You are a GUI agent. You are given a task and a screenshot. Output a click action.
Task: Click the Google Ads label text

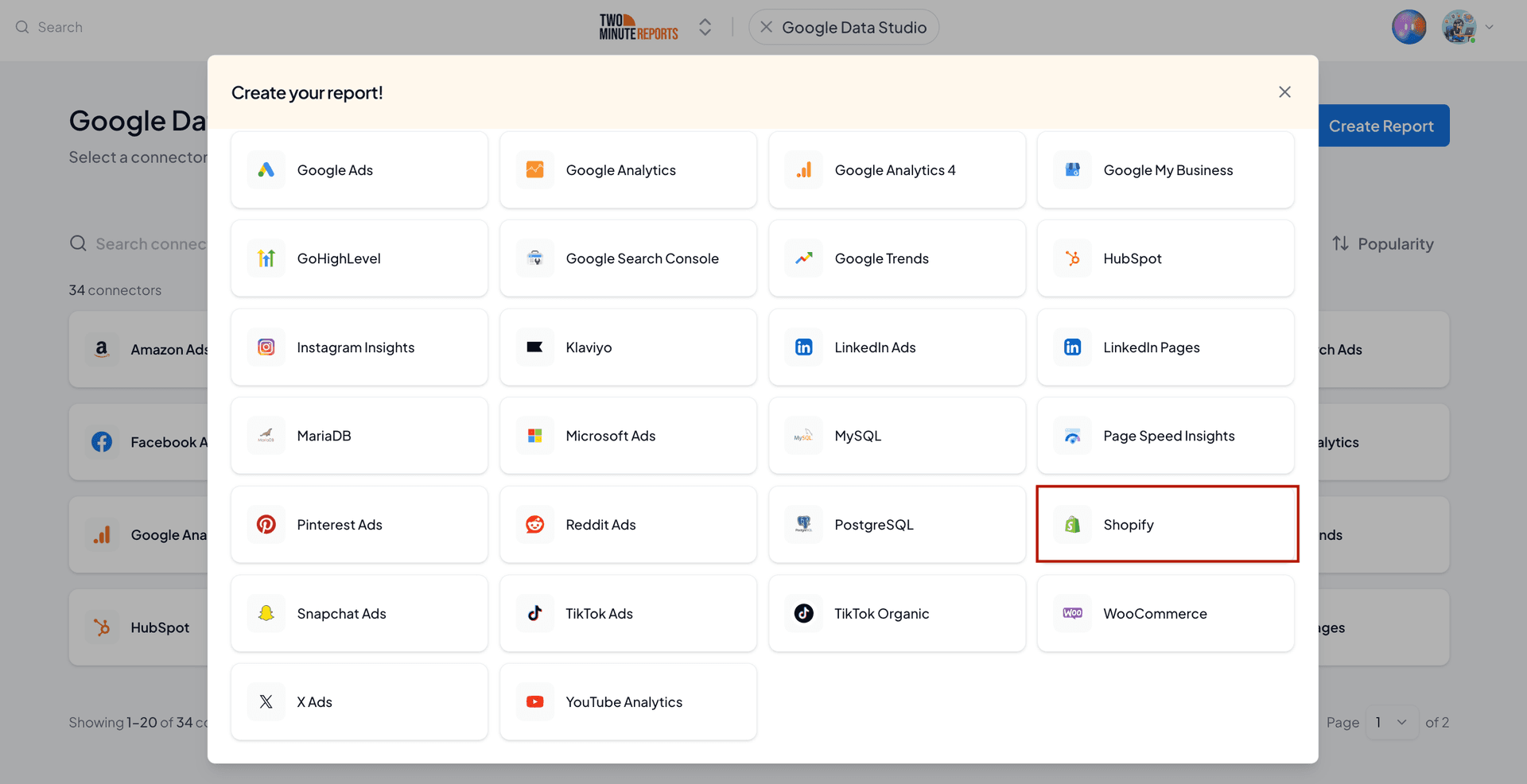[335, 170]
